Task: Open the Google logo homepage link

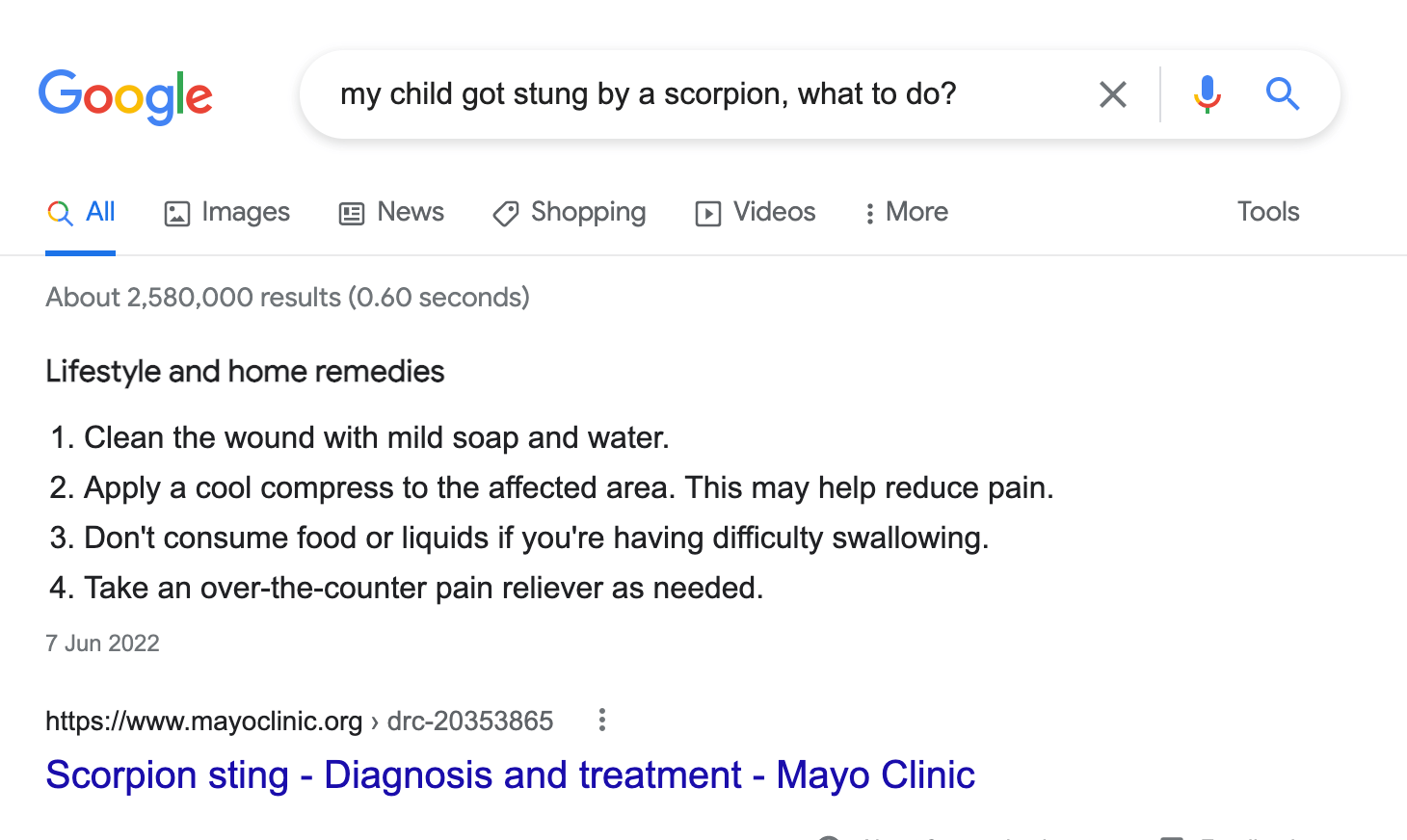Action: [125, 96]
